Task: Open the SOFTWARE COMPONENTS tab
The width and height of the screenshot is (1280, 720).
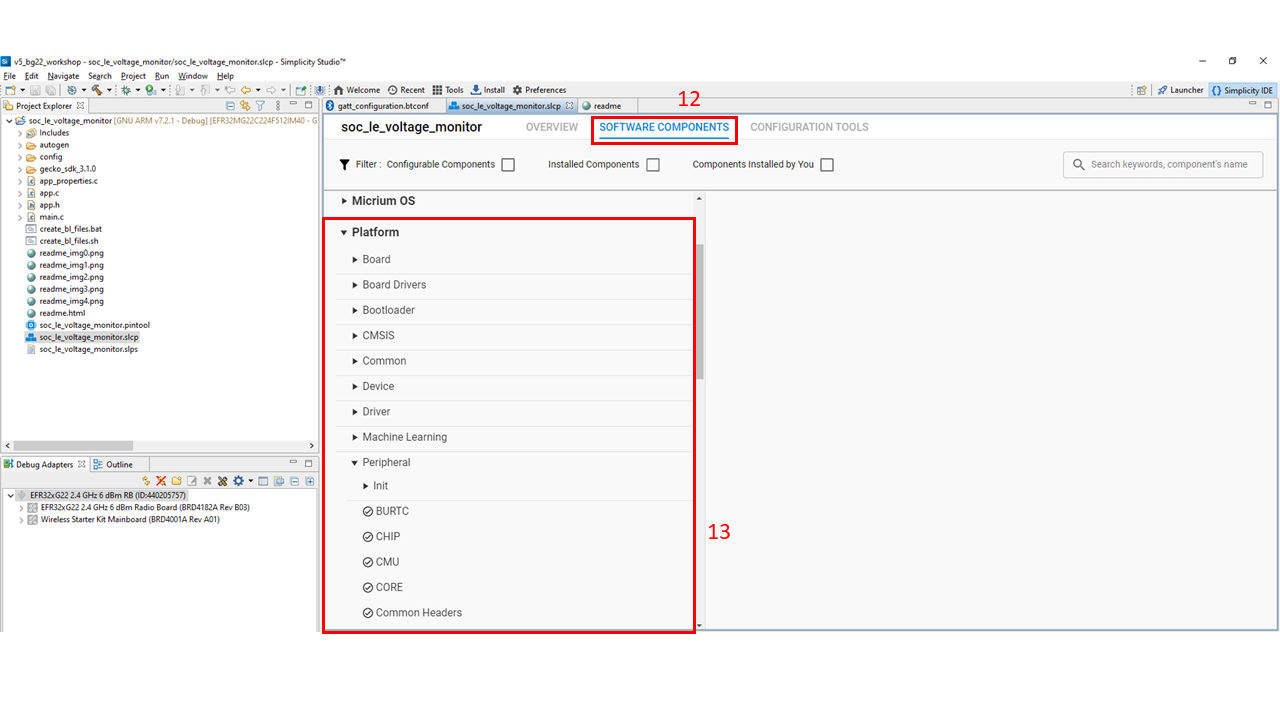Action: (x=664, y=127)
